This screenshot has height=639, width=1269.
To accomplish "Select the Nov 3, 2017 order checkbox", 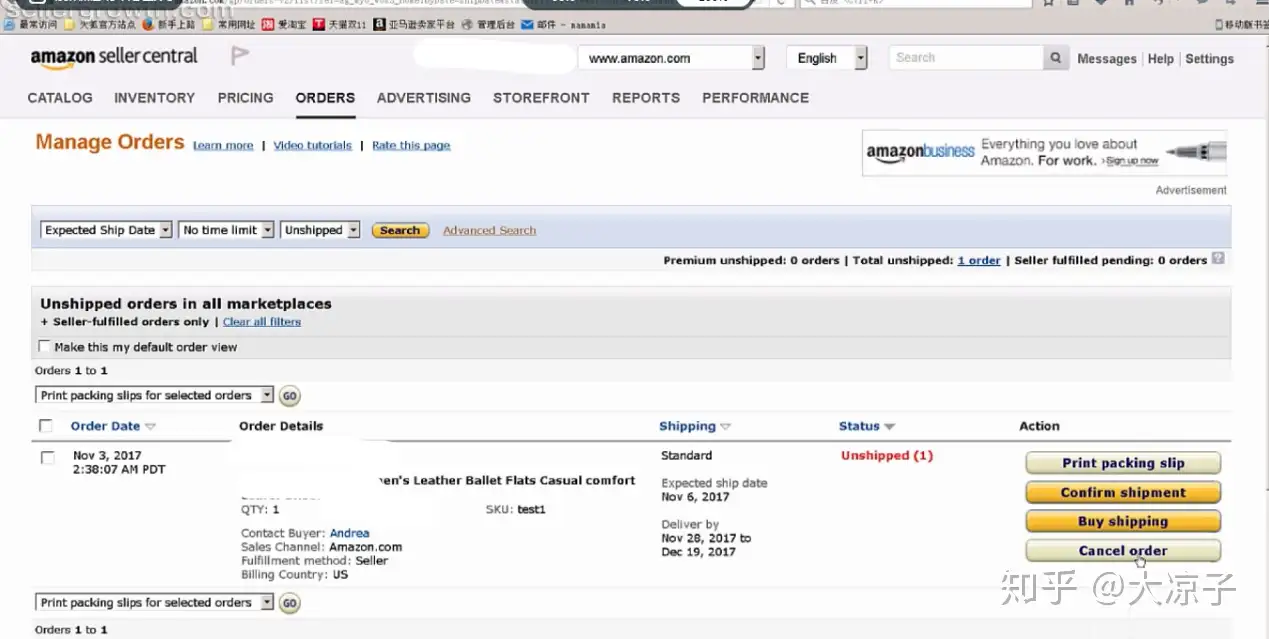I will pos(47,458).
